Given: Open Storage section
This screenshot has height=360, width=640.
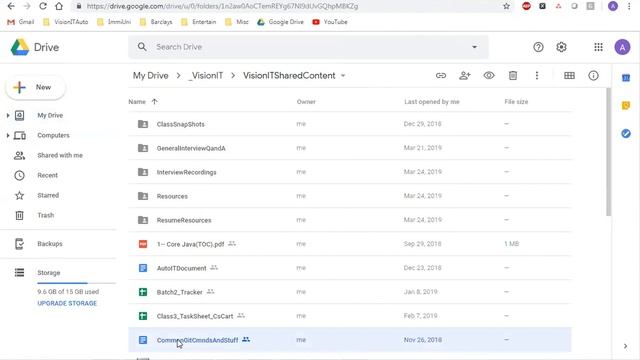Looking at the screenshot, I should [49, 273].
